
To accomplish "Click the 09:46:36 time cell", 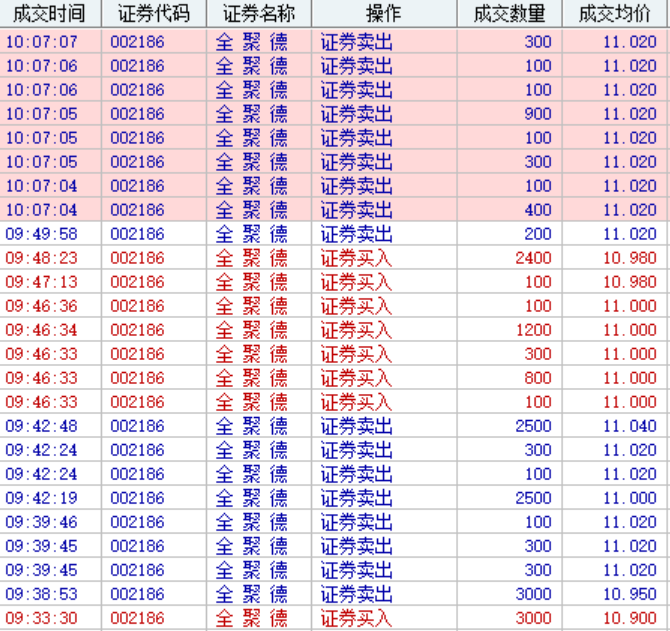I will point(41,306).
